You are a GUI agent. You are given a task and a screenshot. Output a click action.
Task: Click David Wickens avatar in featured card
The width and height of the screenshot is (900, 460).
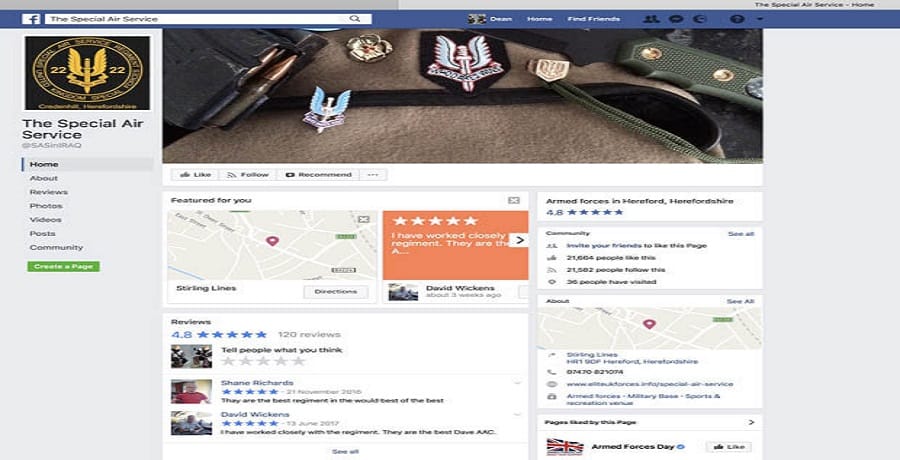coord(403,292)
